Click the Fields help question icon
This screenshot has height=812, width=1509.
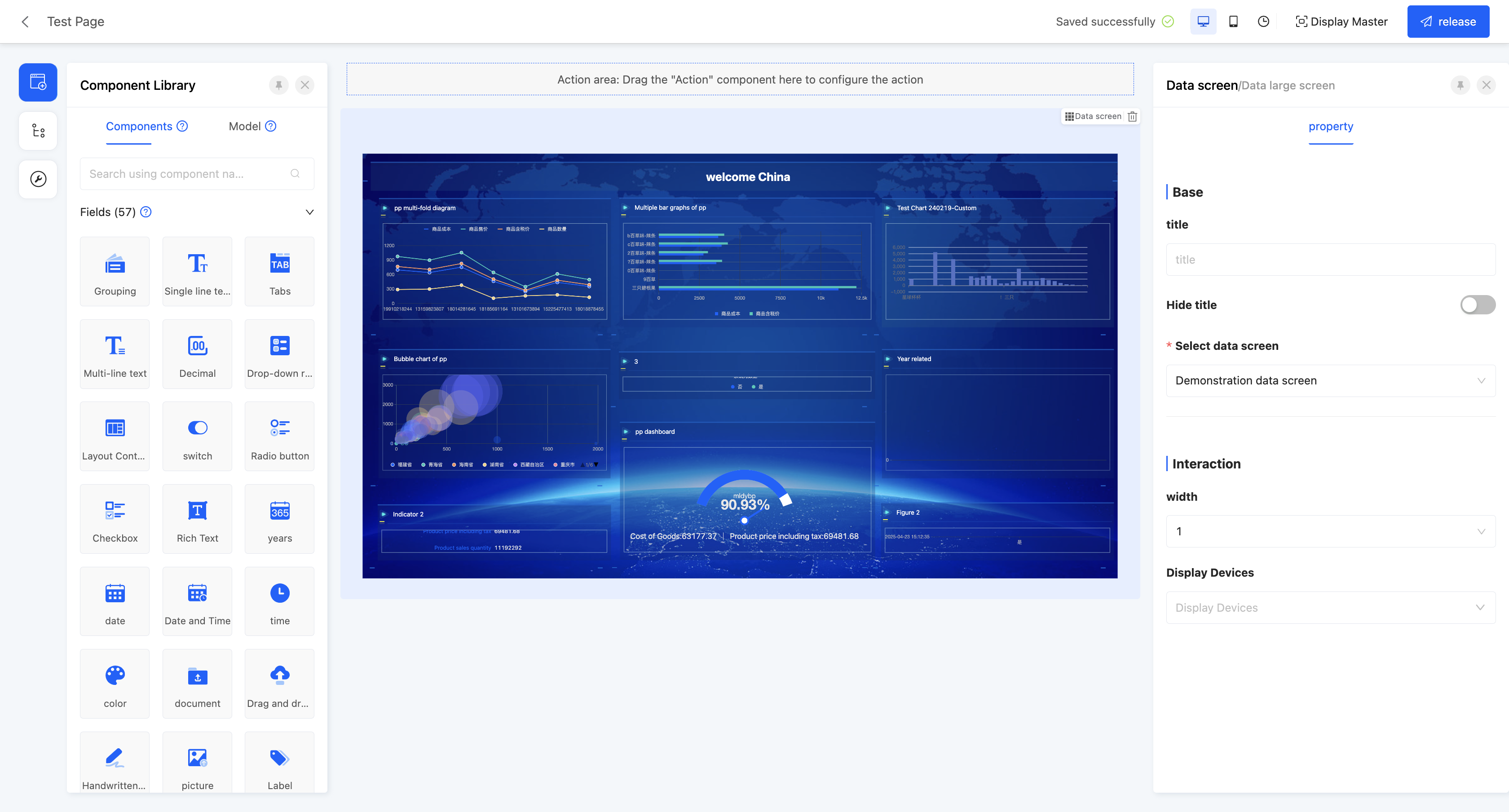click(x=146, y=212)
